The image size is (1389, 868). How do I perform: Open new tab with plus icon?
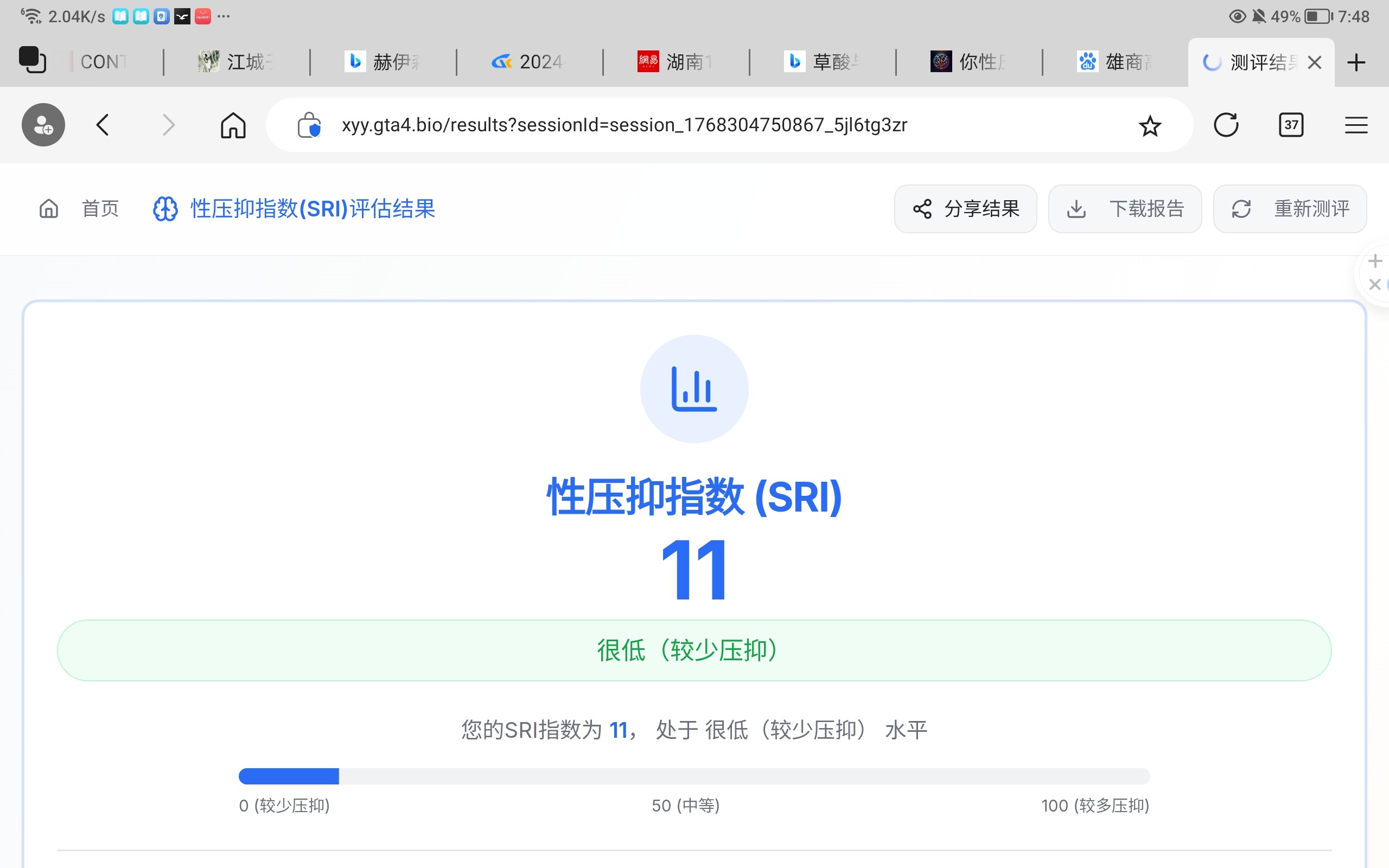1356,62
